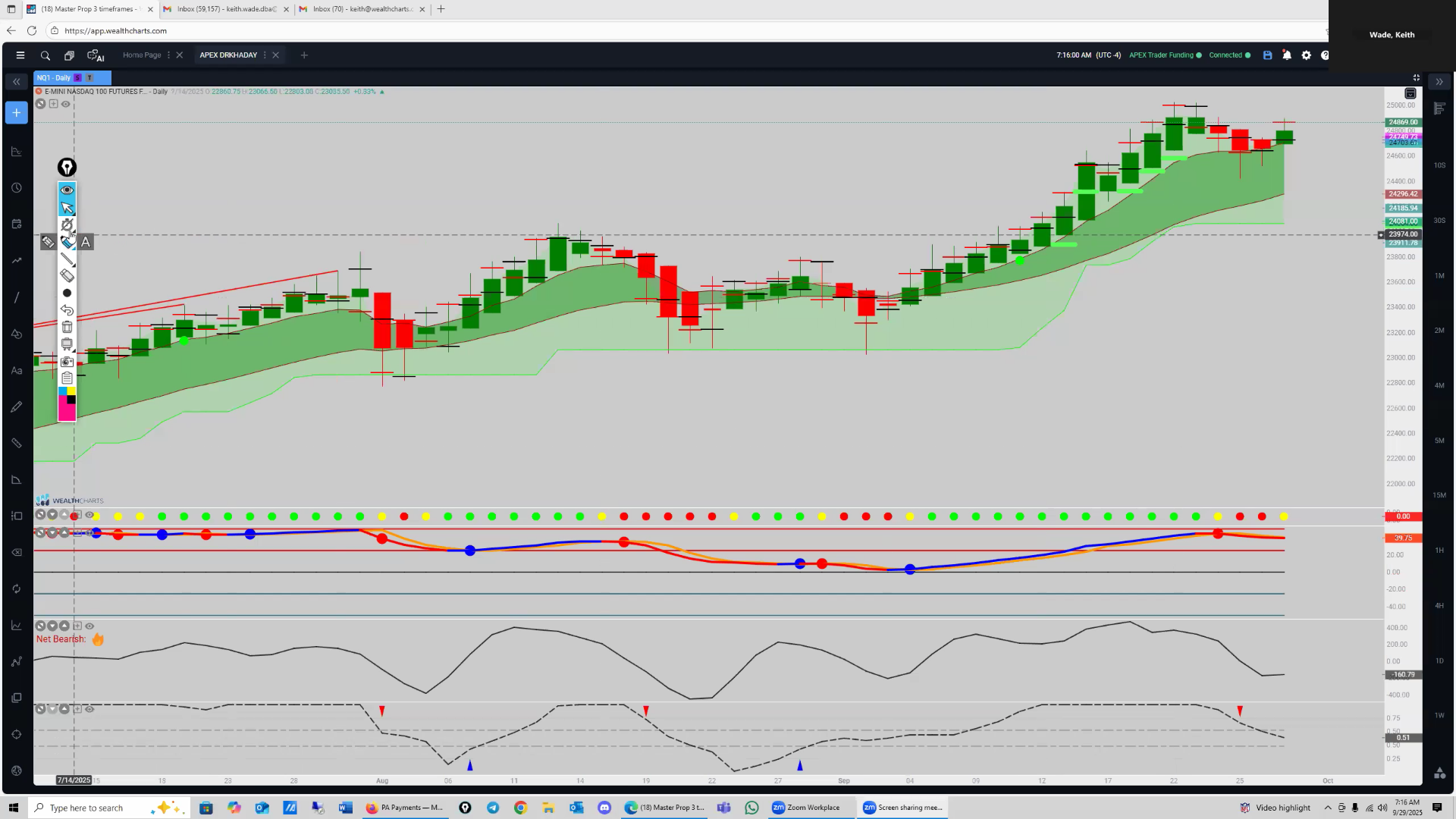Collapse the left sidebar with double chevron
The height and width of the screenshot is (819, 1456).
(x=16, y=81)
